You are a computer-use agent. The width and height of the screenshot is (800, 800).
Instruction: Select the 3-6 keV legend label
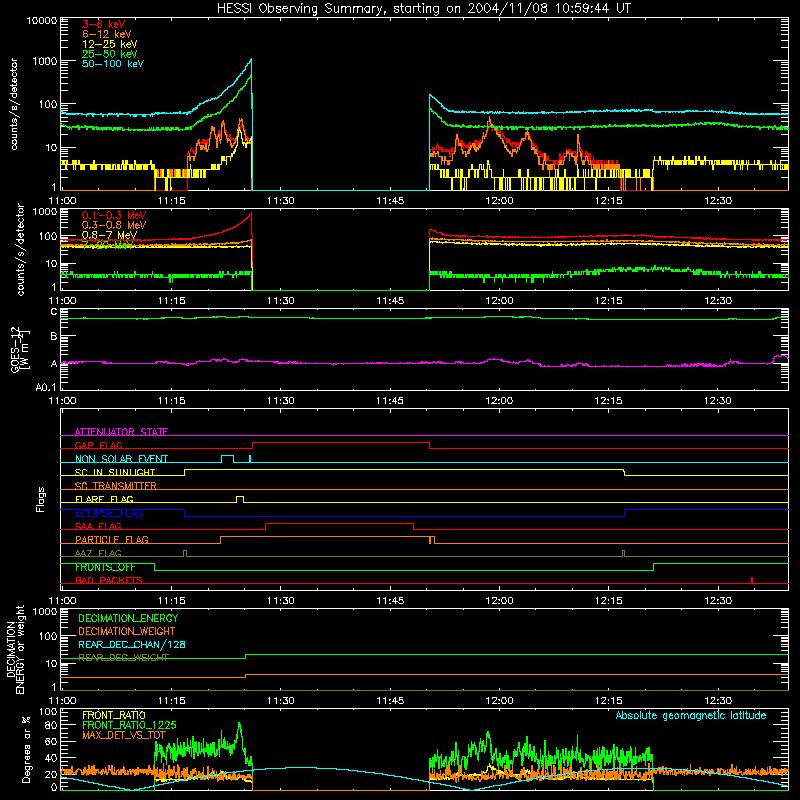(104, 24)
